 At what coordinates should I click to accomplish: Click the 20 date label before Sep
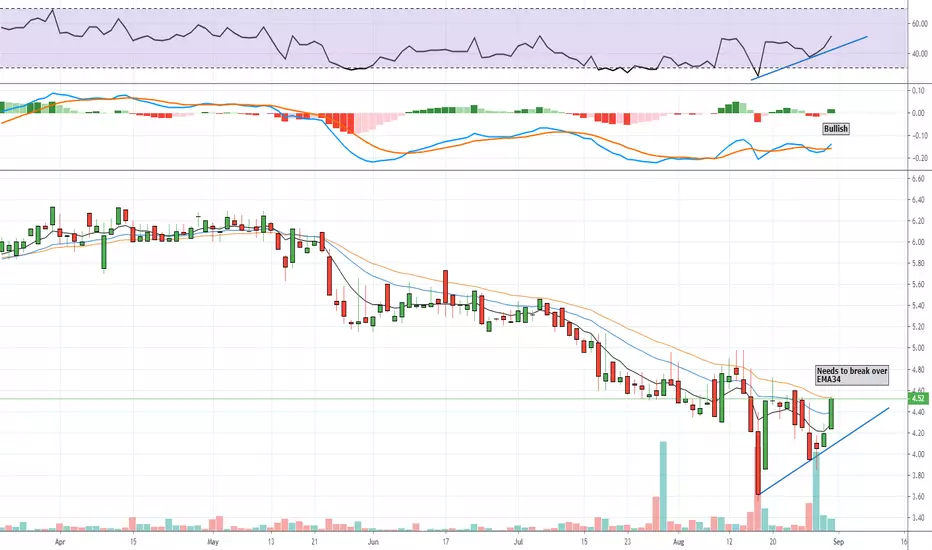(x=773, y=542)
